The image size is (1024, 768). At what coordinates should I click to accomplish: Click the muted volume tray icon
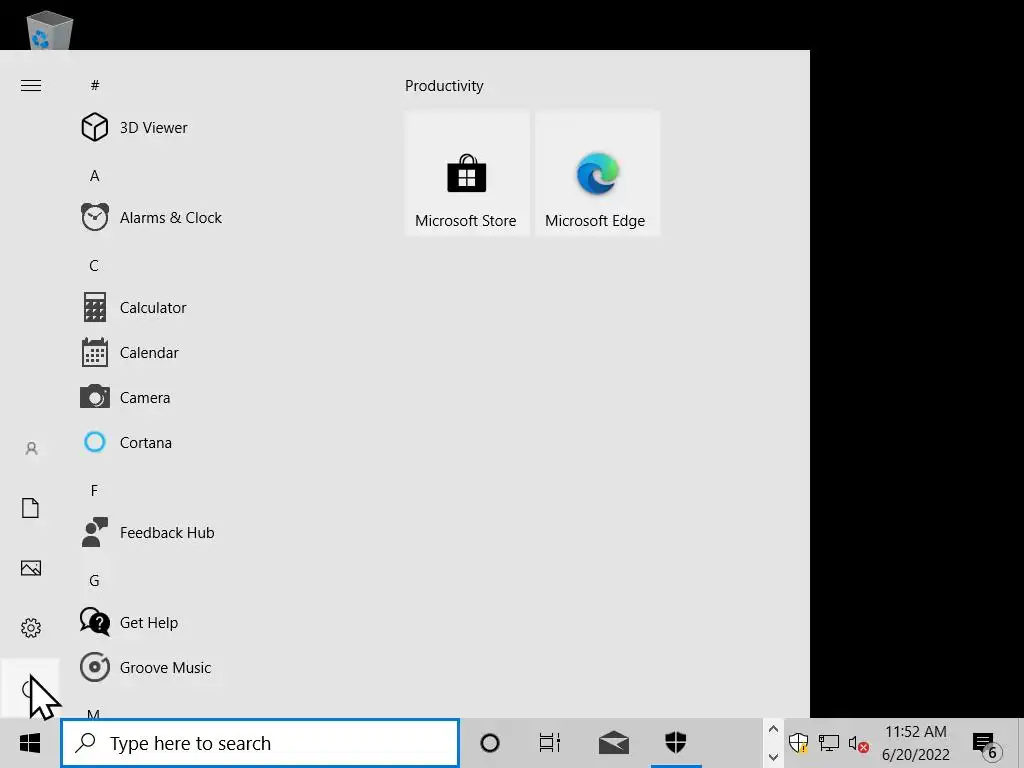point(858,743)
